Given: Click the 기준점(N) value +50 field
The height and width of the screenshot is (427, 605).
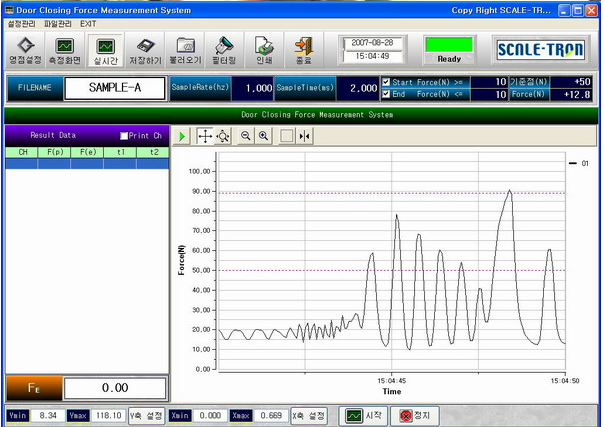Looking at the screenshot, I should click(x=571, y=82).
